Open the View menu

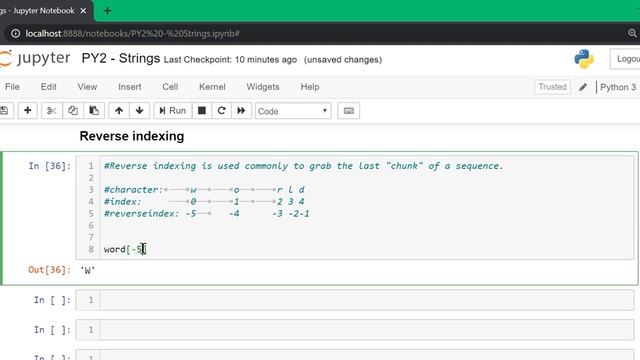coord(87,87)
